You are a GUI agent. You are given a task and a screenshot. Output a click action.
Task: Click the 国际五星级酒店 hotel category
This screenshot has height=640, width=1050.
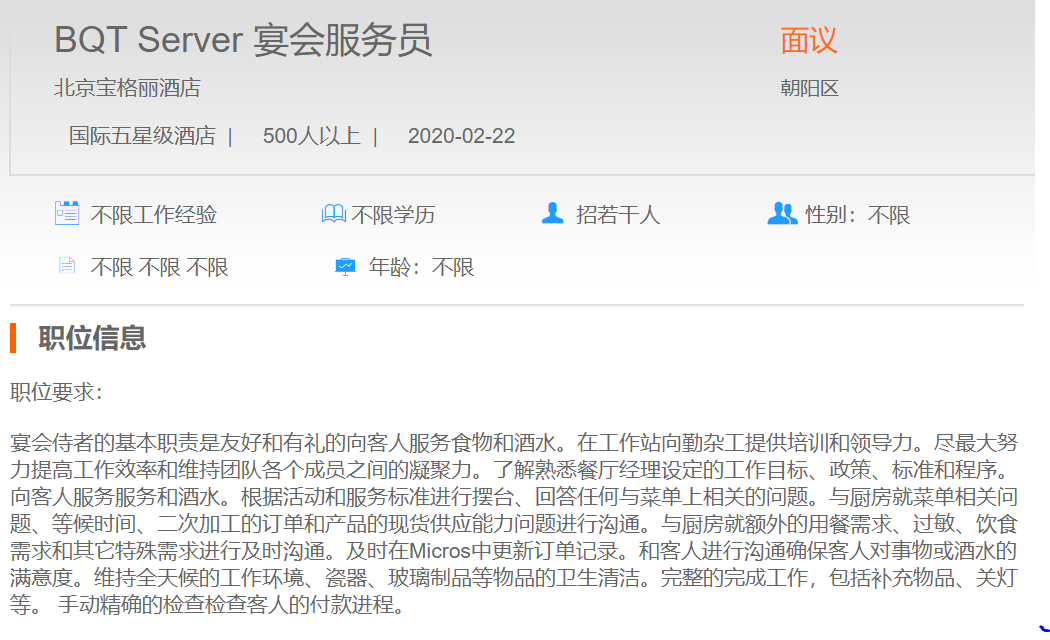(x=142, y=136)
